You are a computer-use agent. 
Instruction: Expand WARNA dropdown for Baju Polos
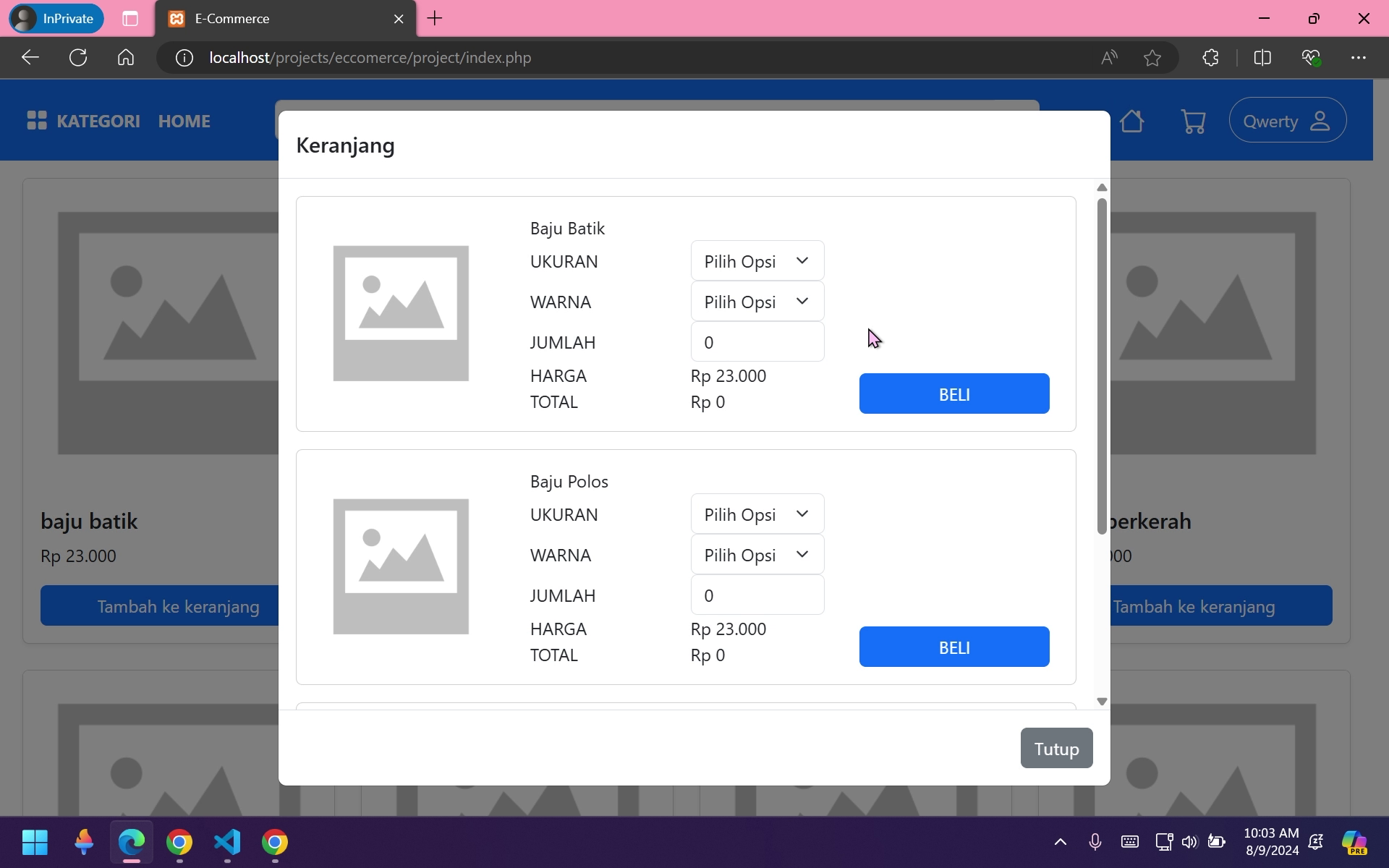(x=757, y=555)
